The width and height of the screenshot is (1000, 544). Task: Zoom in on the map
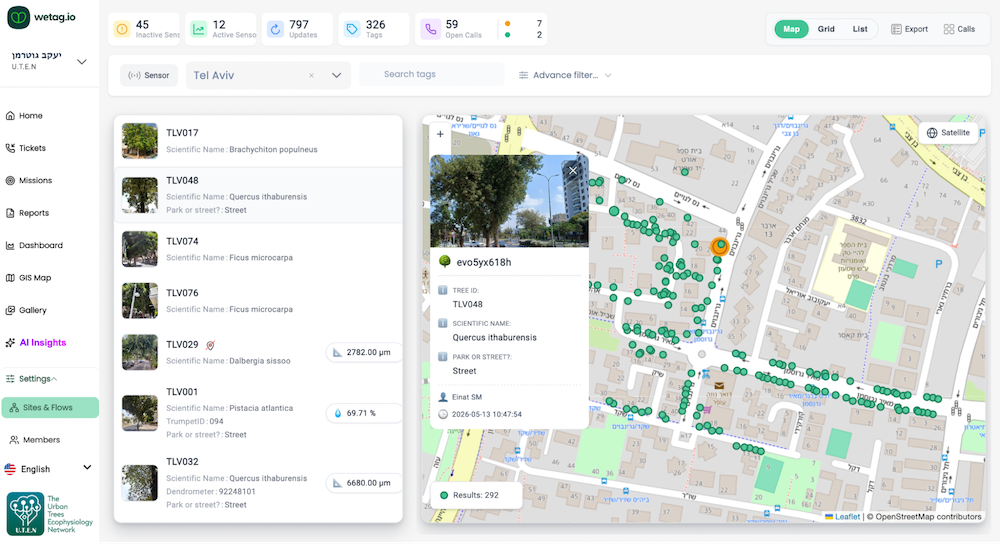tap(440, 134)
